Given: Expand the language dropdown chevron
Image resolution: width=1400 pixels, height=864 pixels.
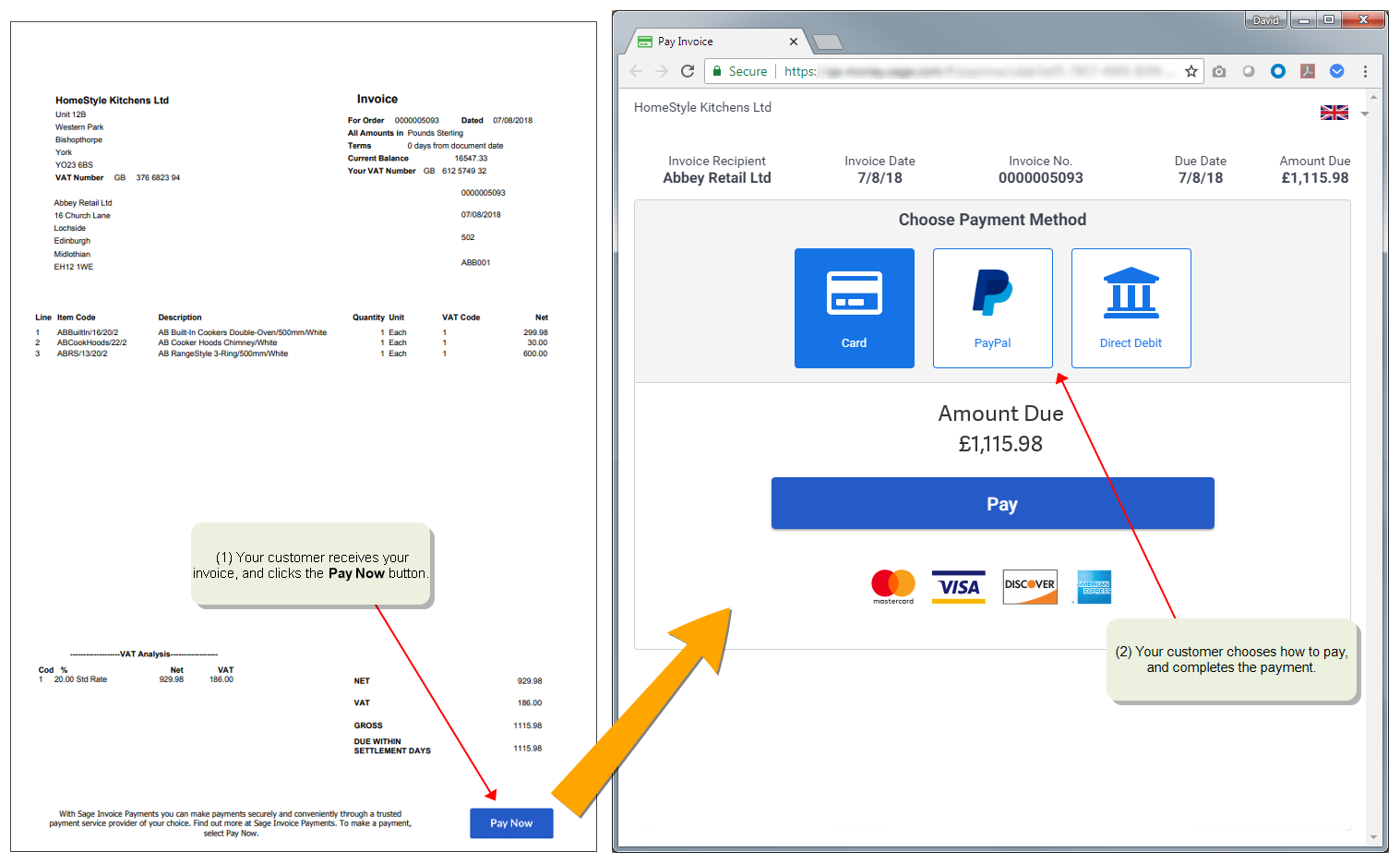Looking at the screenshot, I should click(1364, 114).
